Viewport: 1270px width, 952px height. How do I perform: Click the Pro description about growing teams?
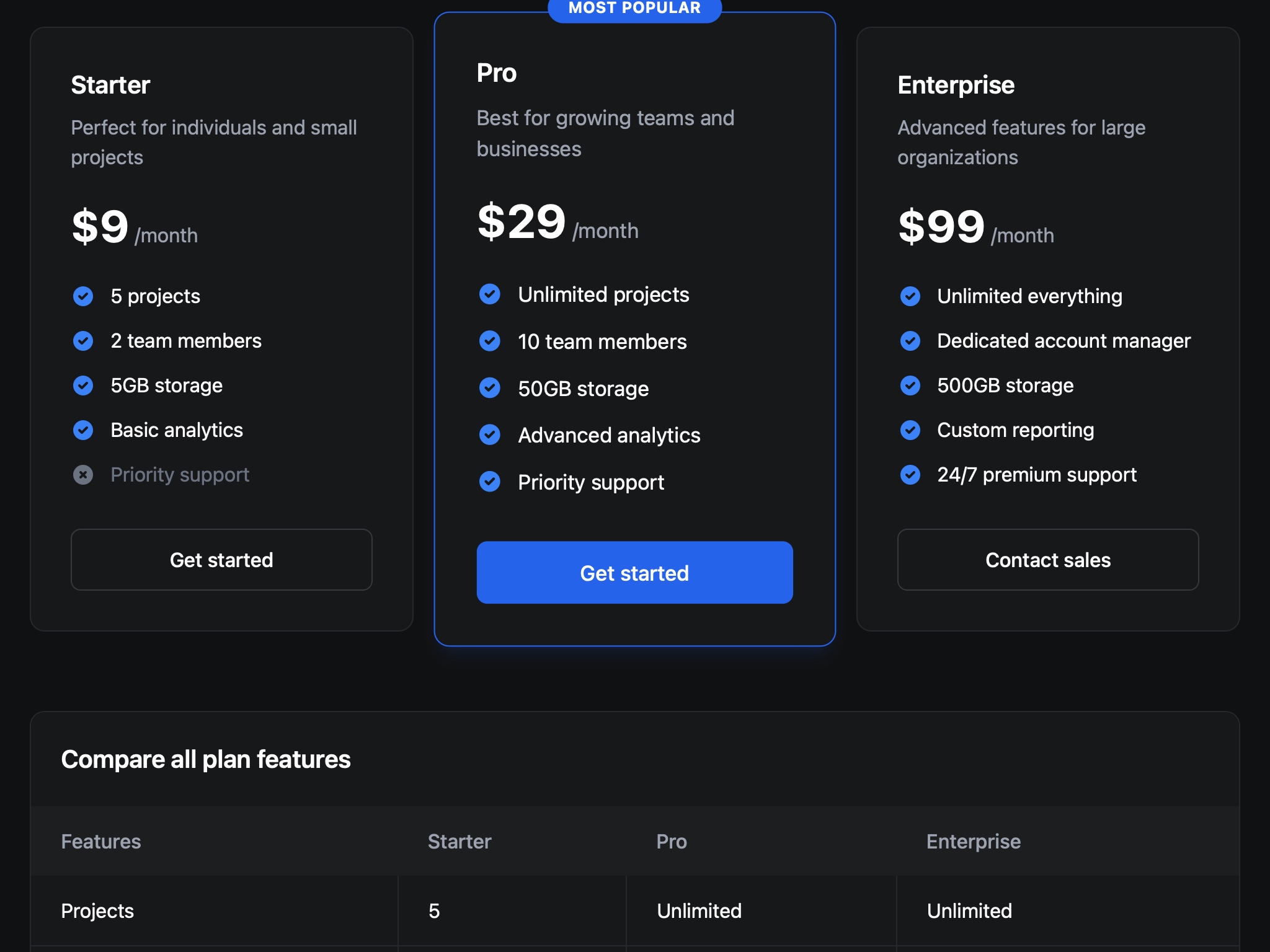[x=605, y=133]
